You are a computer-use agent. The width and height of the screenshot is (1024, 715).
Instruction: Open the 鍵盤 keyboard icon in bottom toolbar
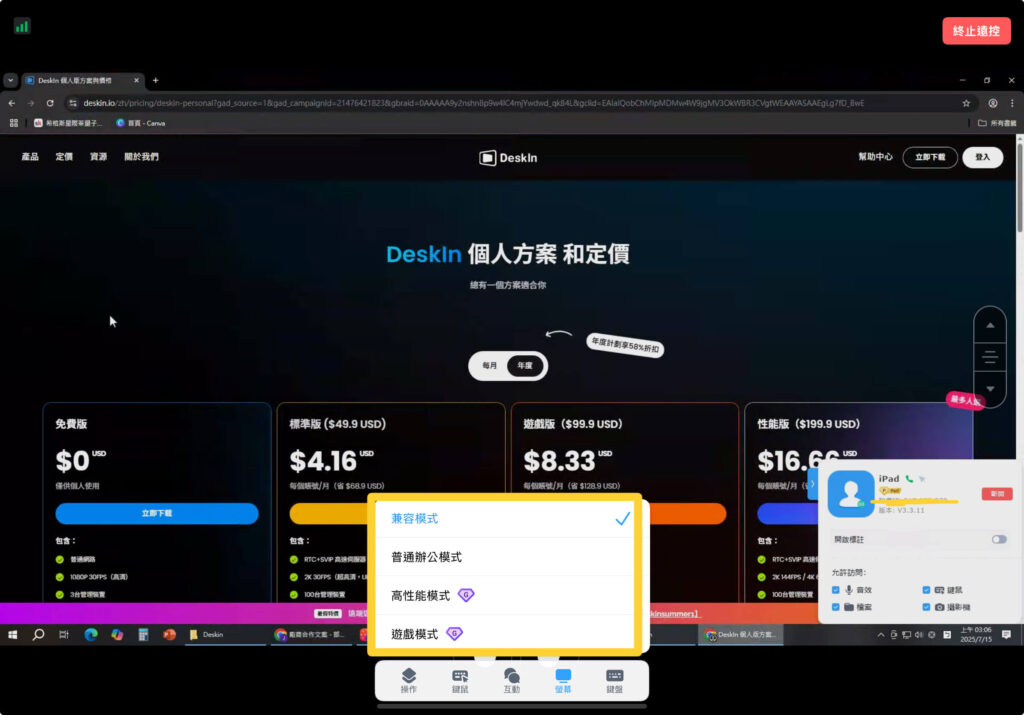point(615,680)
